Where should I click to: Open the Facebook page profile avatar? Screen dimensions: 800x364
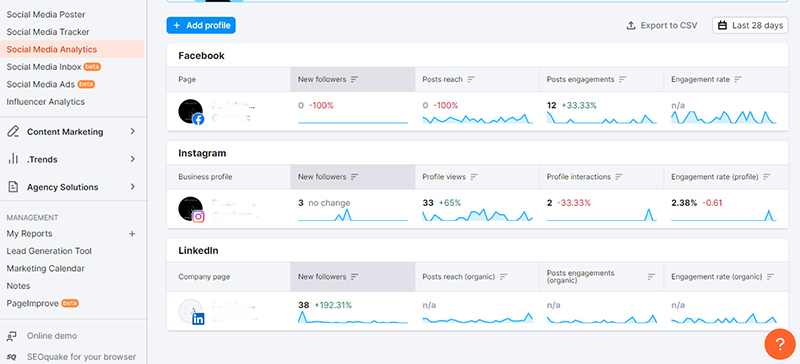(x=191, y=111)
